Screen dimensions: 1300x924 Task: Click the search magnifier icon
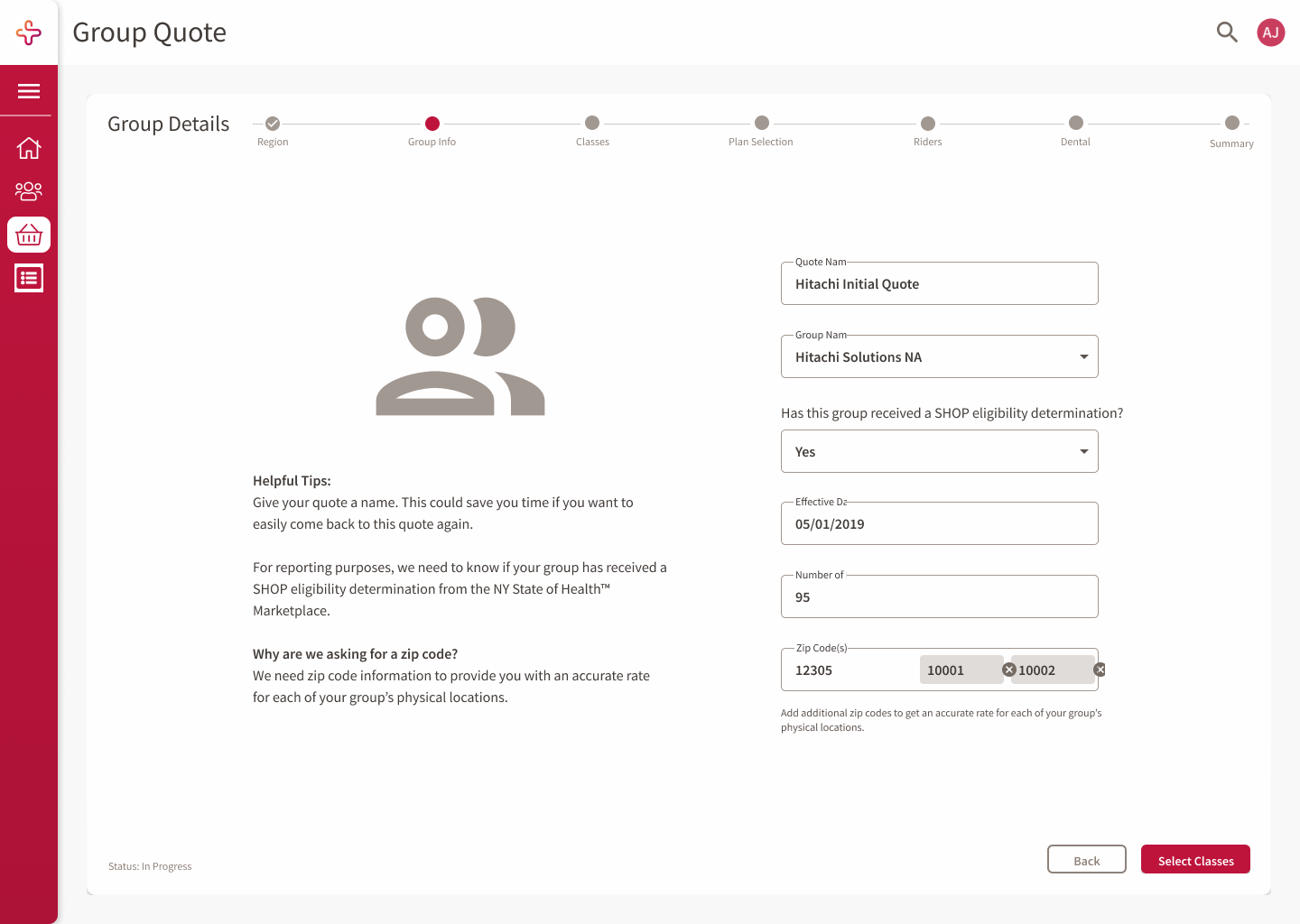coord(1227,32)
